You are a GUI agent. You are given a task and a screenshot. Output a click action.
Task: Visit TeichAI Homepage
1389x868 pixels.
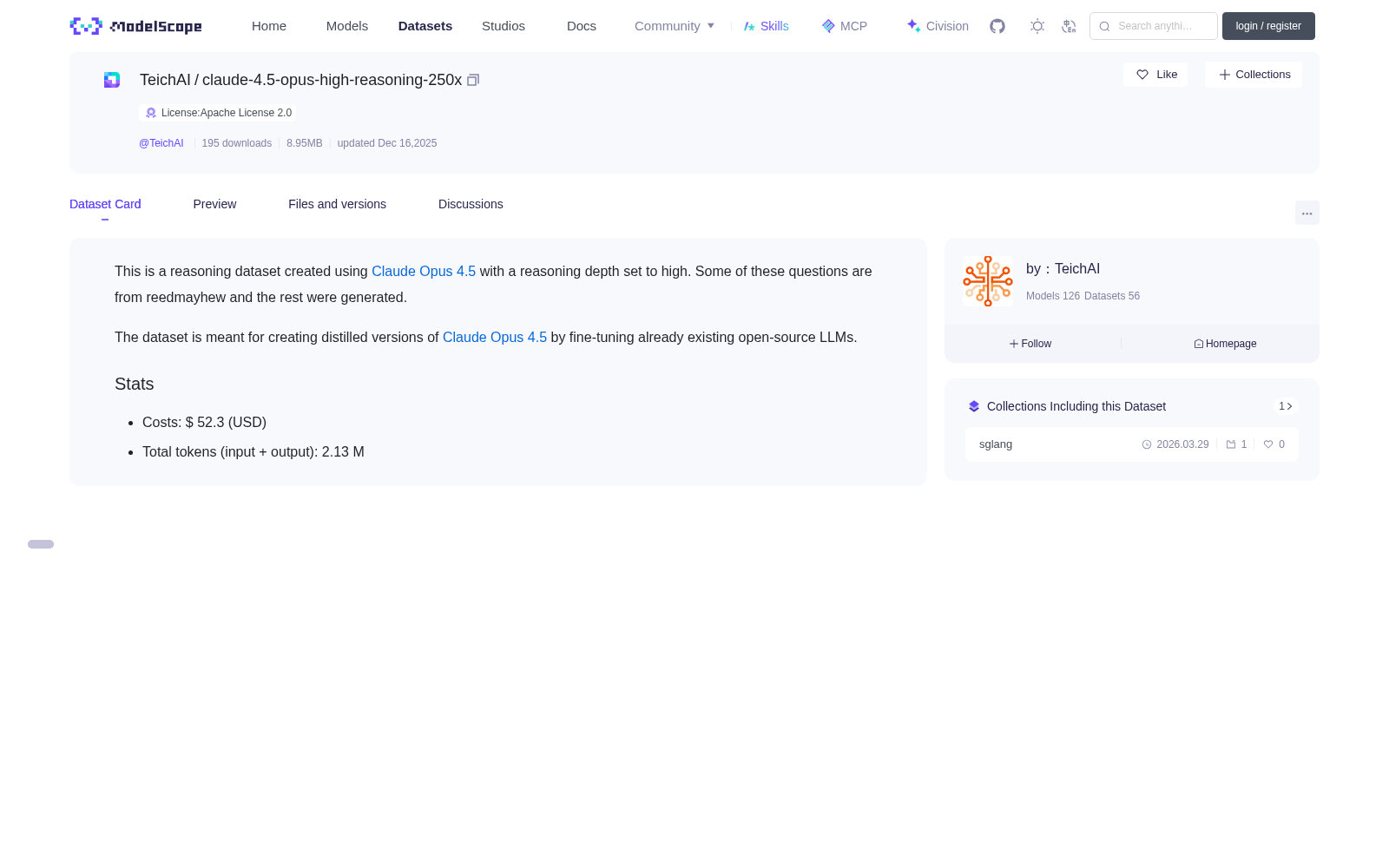pos(1225,344)
